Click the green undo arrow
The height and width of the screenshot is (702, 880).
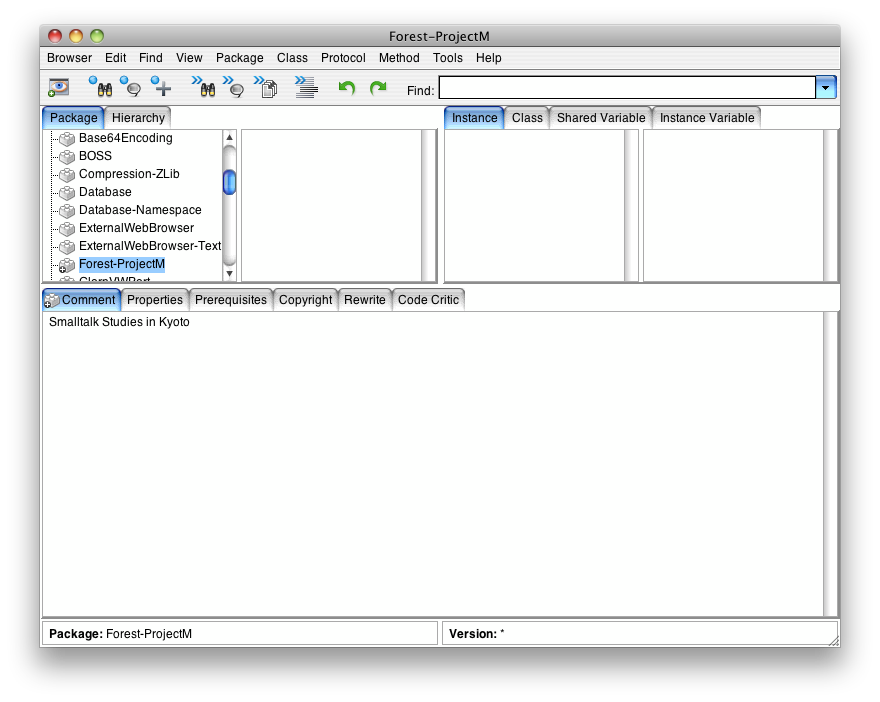click(x=347, y=88)
